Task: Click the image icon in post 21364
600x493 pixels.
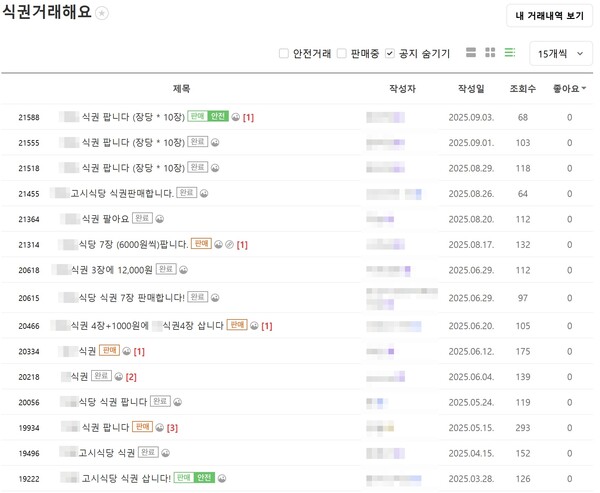Action: pyautogui.click(x=160, y=219)
